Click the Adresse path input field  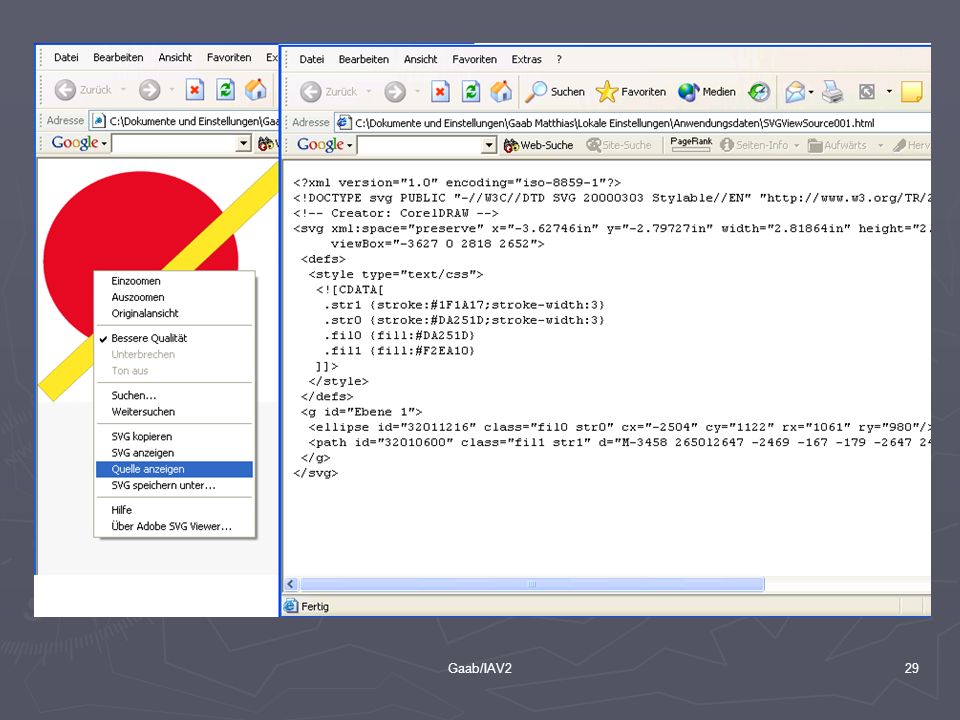632,122
